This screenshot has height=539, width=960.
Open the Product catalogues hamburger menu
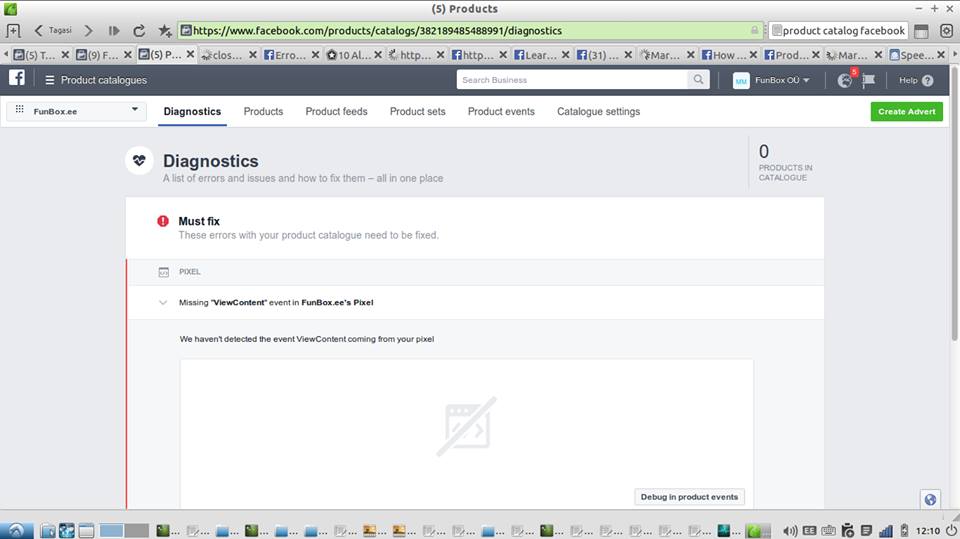(50, 80)
